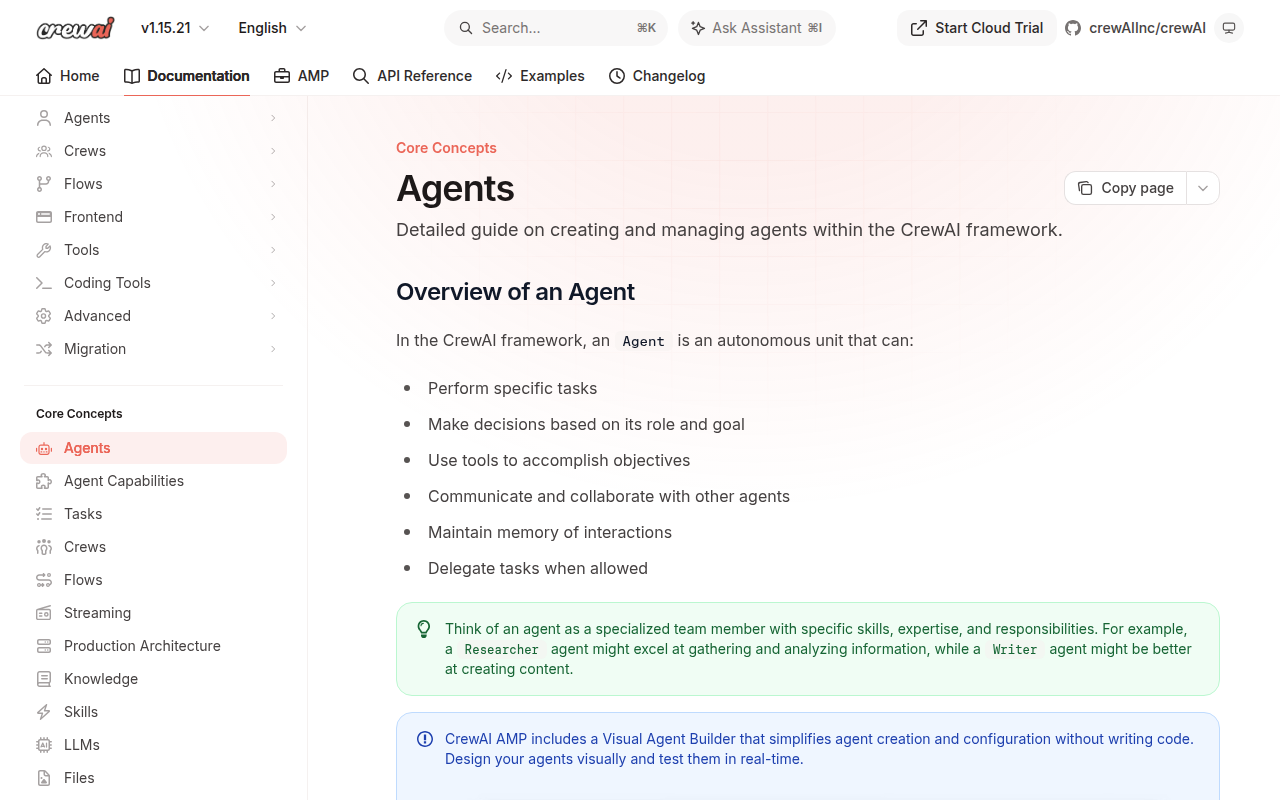Go to the Home tab
Image resolution: width=1280 pixels, height=800 pixels.
tap(68, 76)
